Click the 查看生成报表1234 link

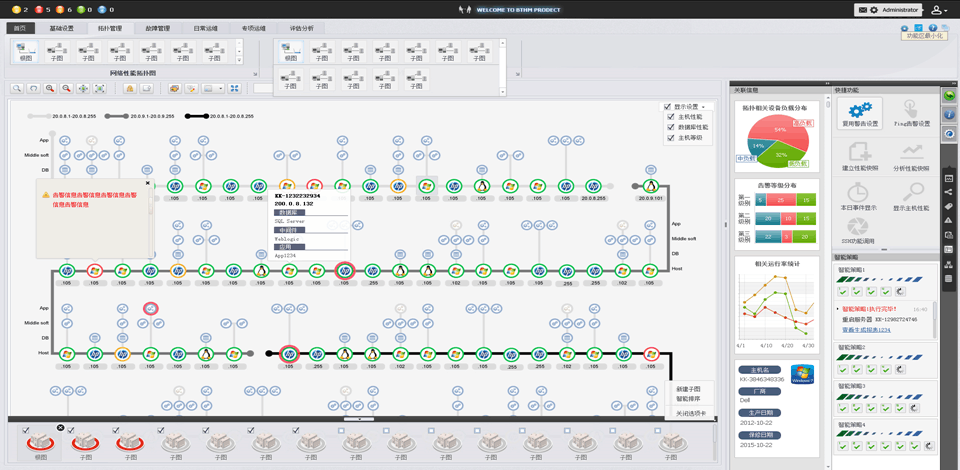point(866,330)
